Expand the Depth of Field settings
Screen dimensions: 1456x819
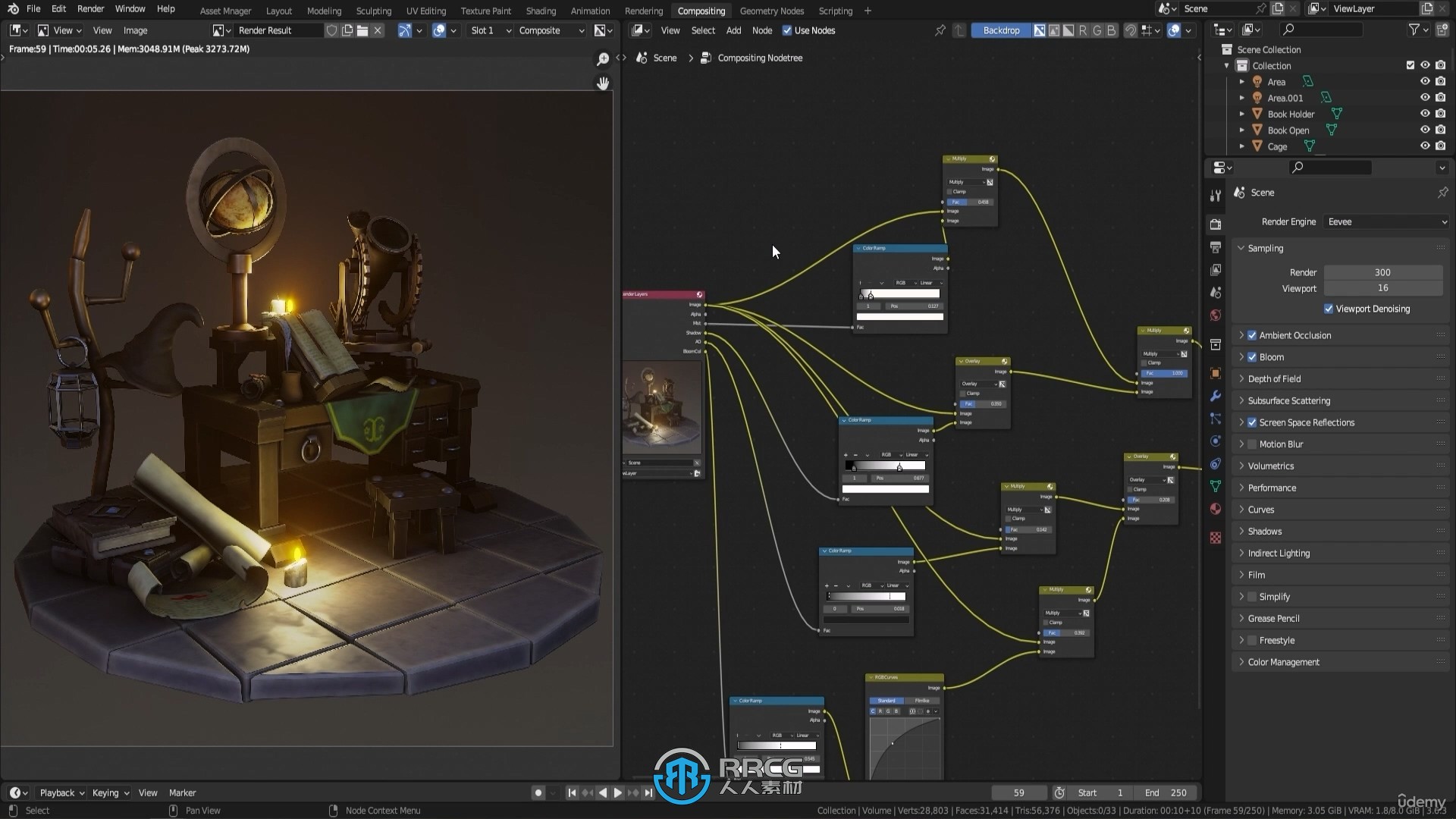coord(1275,378)
